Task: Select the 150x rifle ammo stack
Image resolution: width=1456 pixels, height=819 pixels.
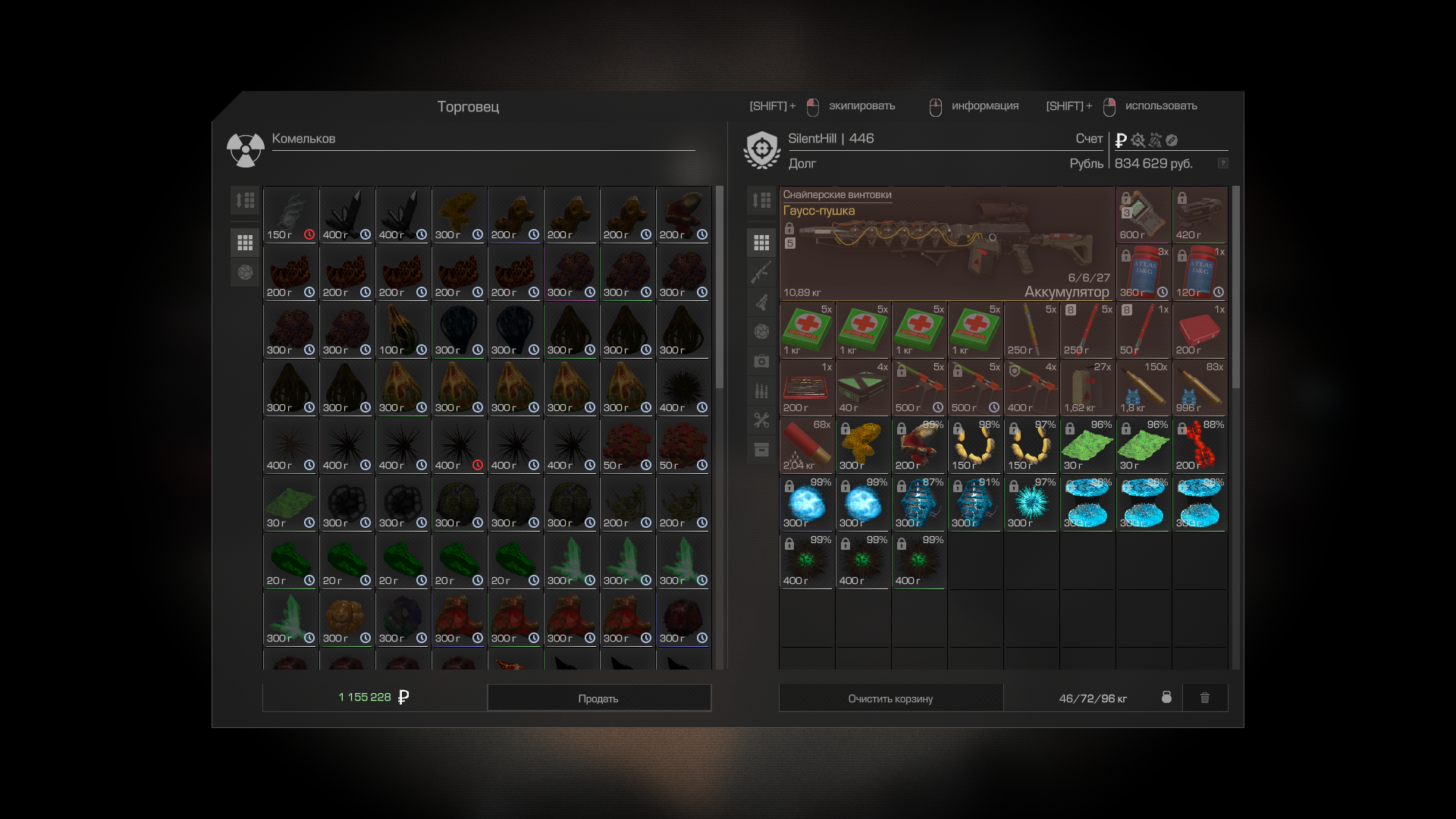Action: pyautogui.click(x=1144, y=388)
